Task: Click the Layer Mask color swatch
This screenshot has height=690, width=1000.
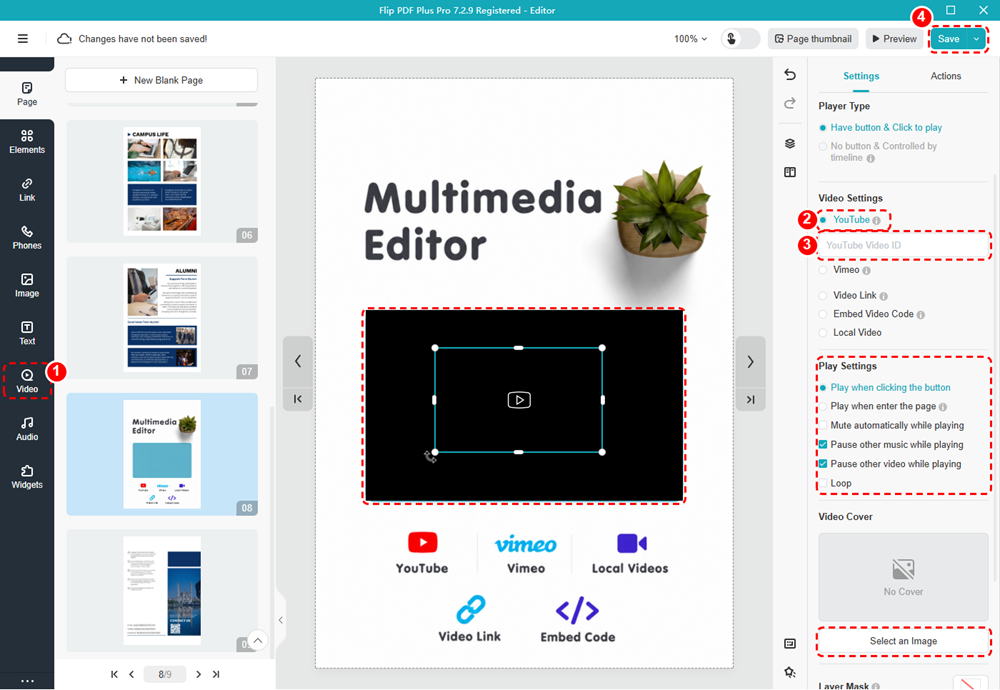Action: (x=969, y=684)
